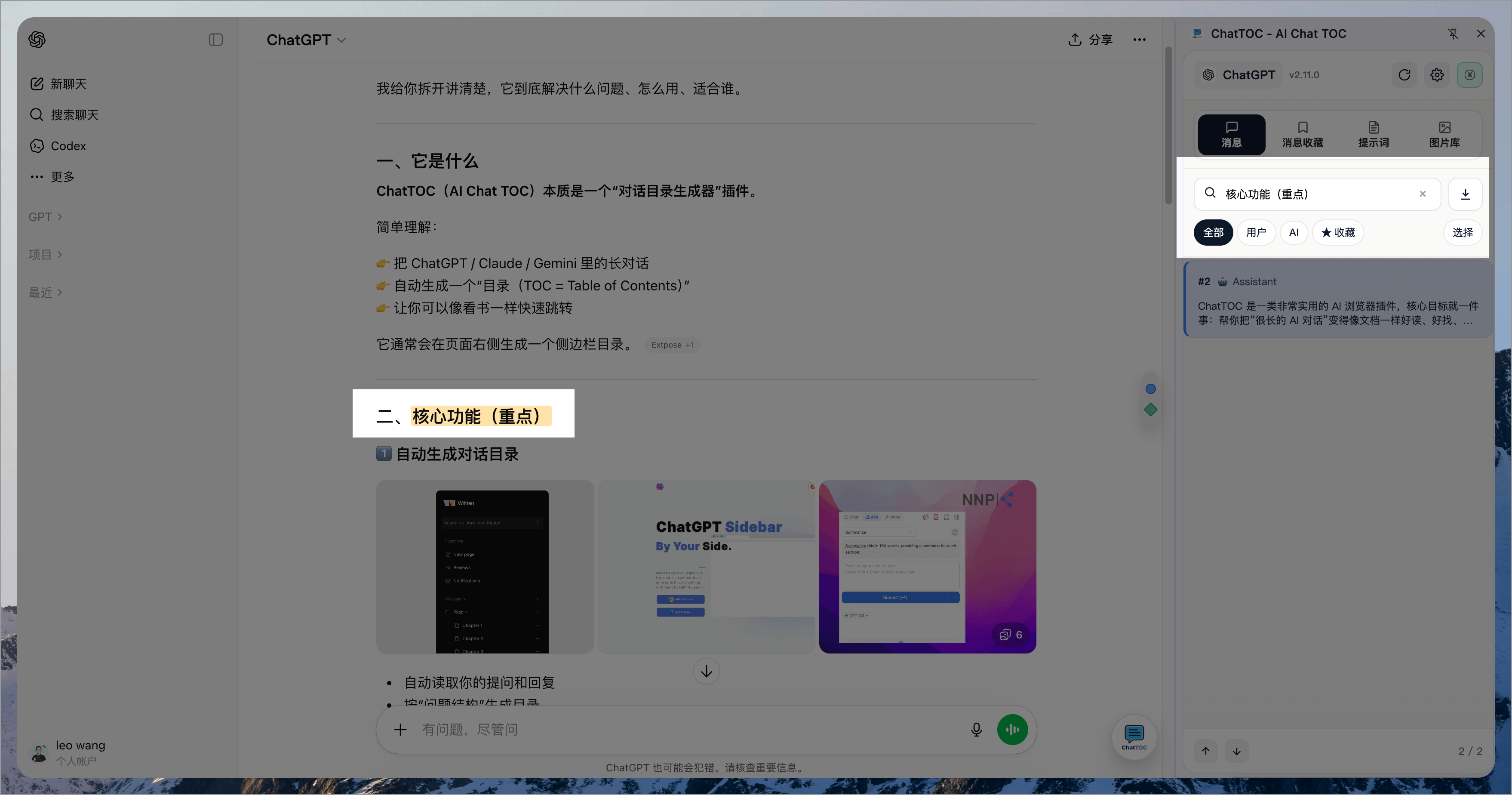This screenshot has height=795, width=1512.
Task: Show 更多 sidebar options
Action: (x=52, y=176)
